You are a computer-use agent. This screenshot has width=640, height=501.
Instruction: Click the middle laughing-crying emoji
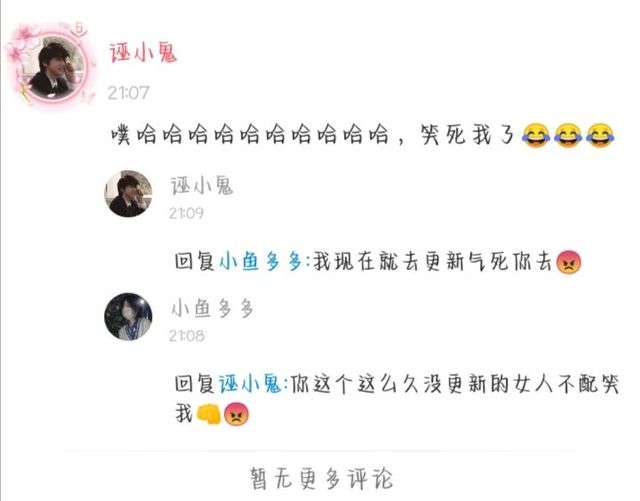tap(568, 135)
